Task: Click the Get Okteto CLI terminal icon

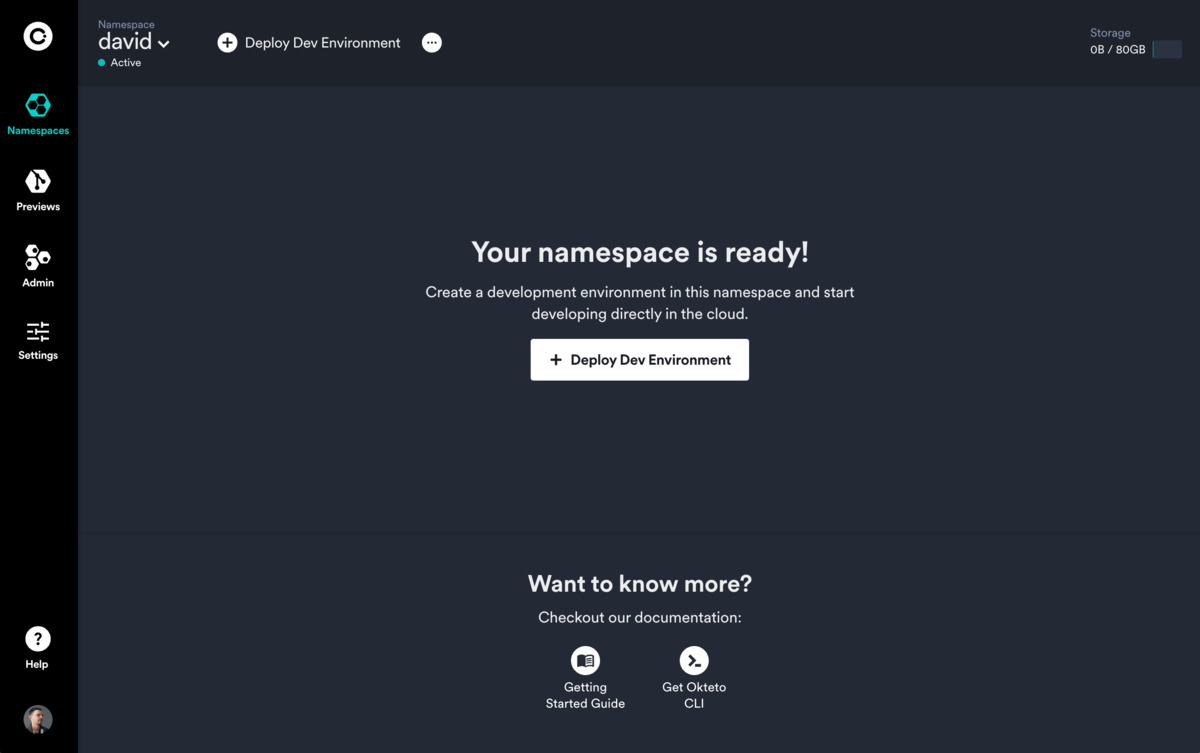Action: (694, 660)
